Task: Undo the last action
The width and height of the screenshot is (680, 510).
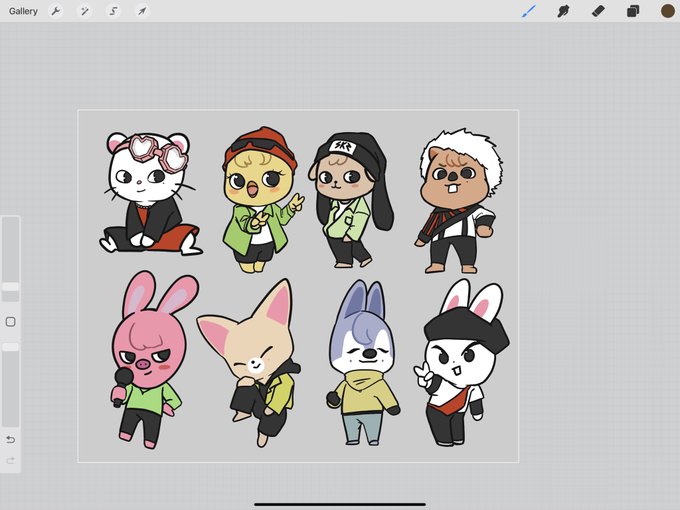Action: (10, 440)
